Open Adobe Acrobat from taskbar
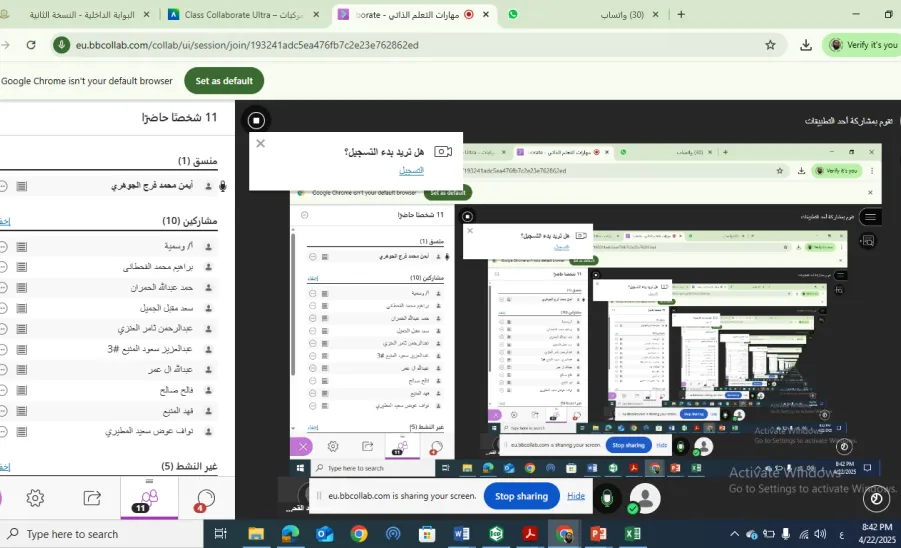The height and width of the screenshot is (548, 901). tap(530, 534)
